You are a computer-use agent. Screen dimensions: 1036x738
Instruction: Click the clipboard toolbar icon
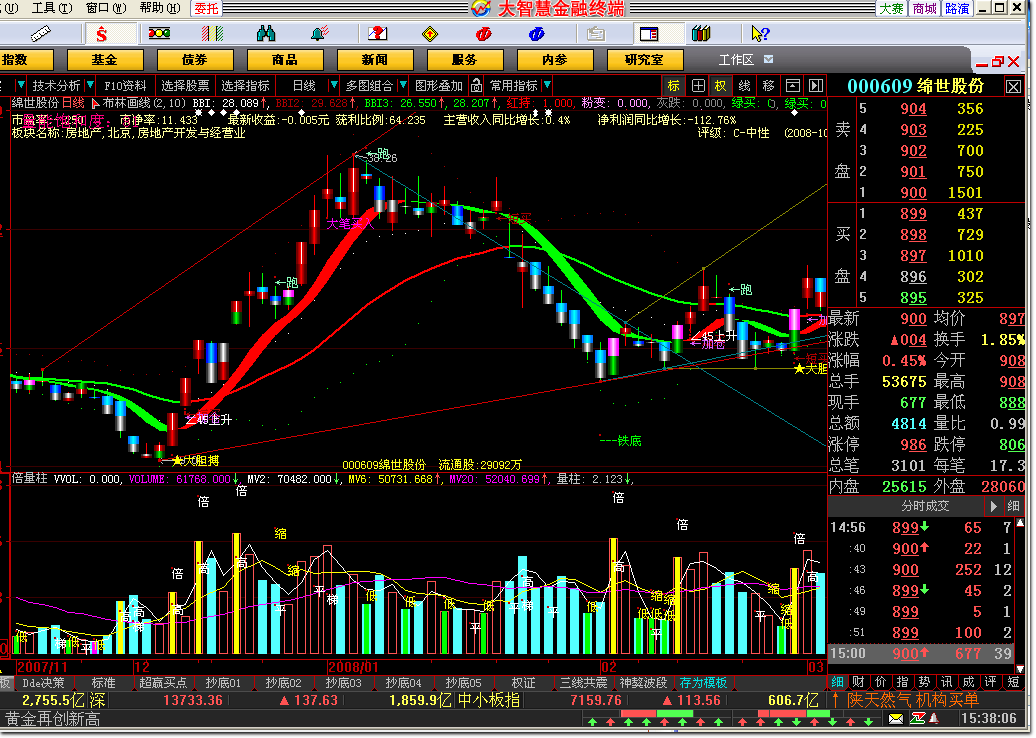click(595, 33)
